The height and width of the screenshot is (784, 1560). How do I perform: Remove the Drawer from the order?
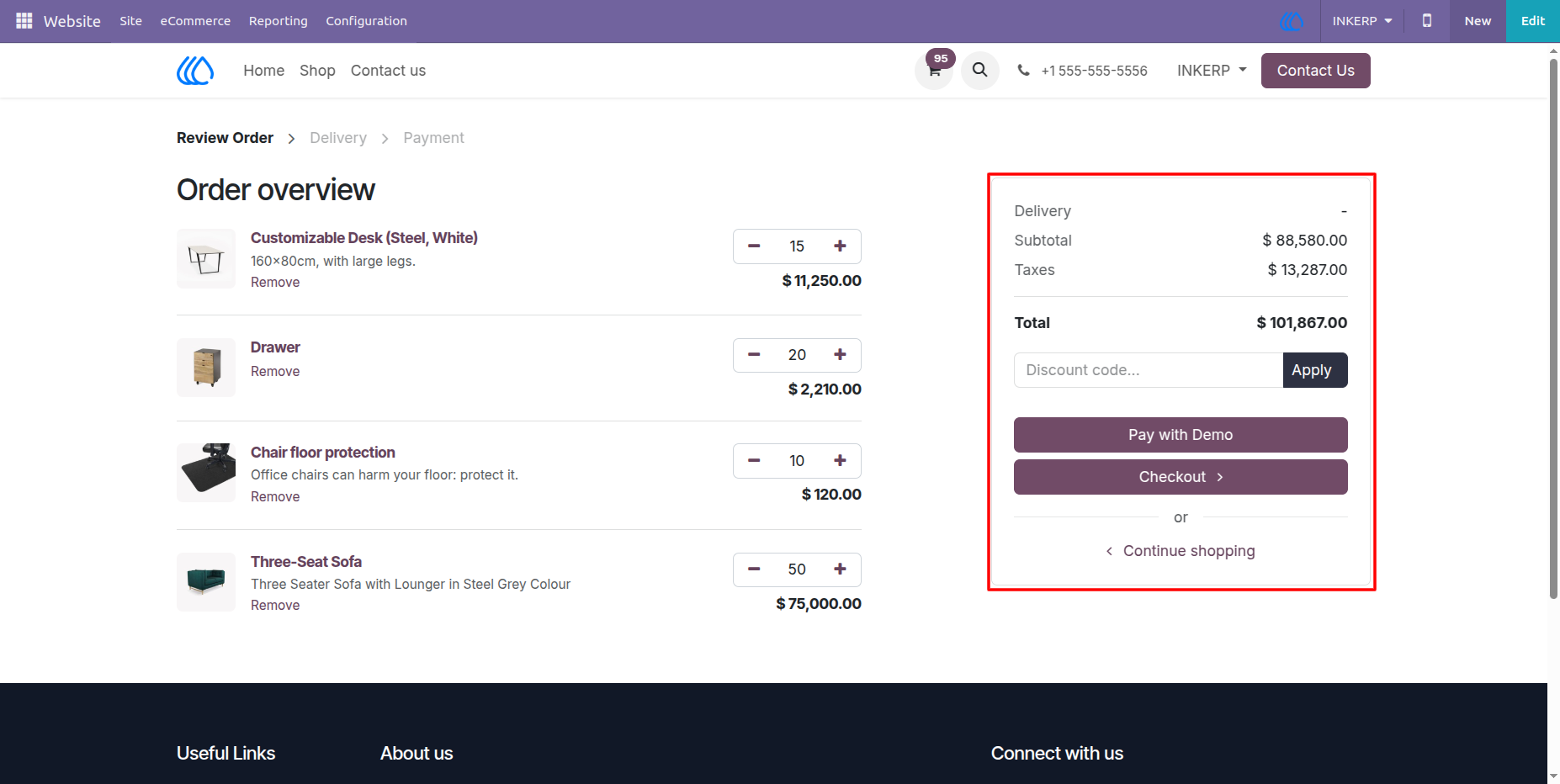275,372
